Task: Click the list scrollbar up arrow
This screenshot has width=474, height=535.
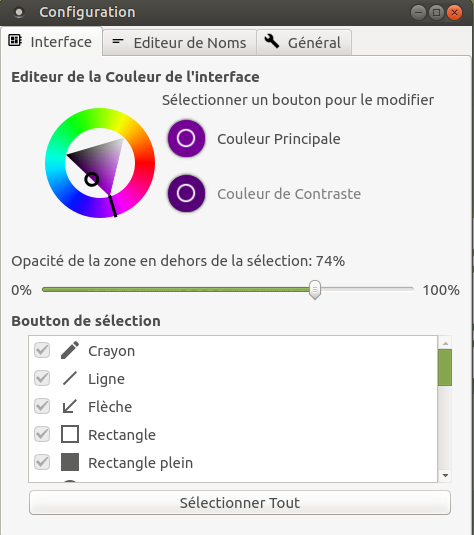Action: click(x=445, y=343)
